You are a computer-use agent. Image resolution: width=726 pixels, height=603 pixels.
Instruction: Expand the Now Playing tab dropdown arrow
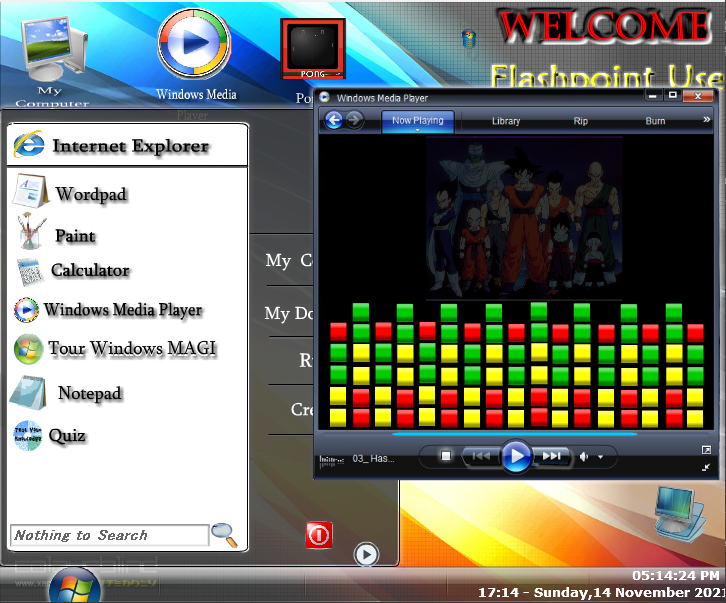coord(417,131)
